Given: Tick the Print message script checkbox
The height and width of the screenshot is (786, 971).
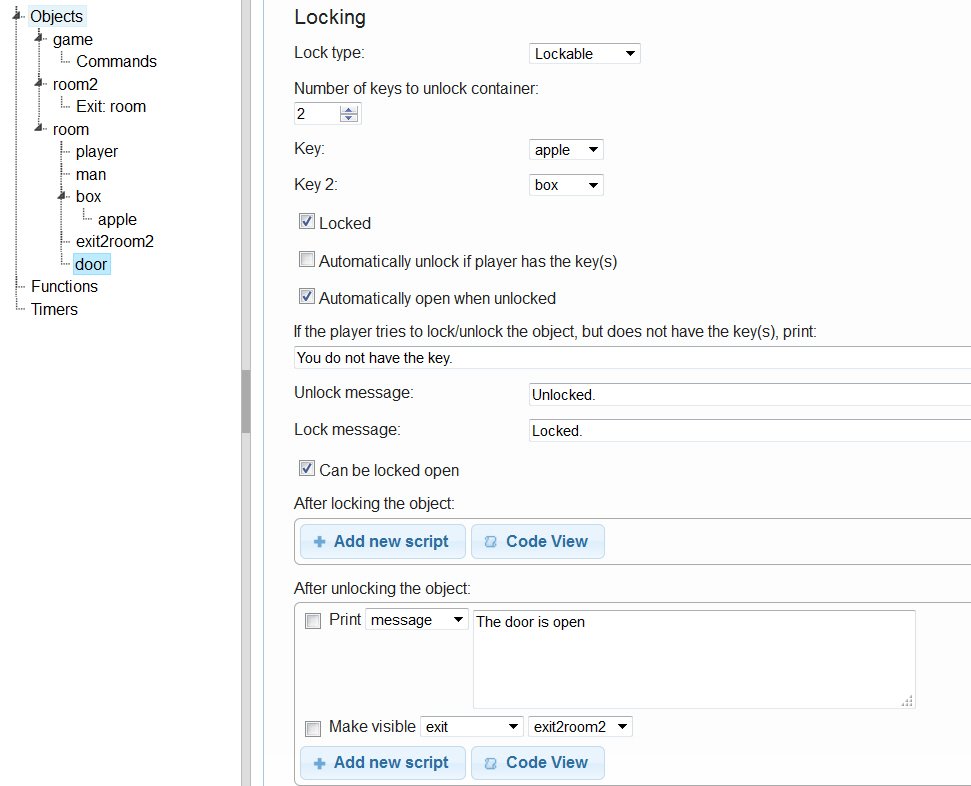Looking at the screenshot, I should tap(313, 620).
